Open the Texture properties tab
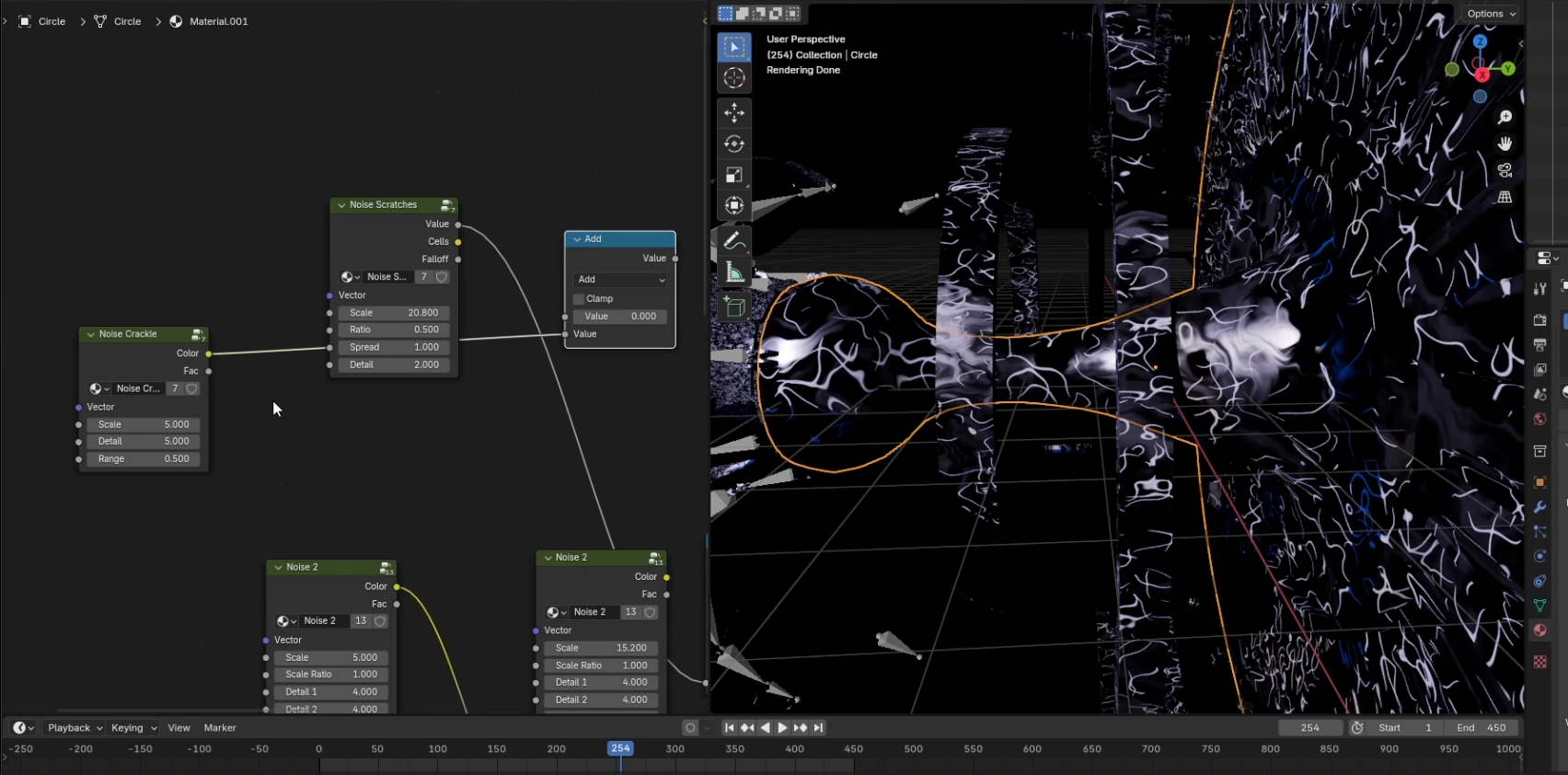The width and height of the screenshot is (1568, 775). [1539, 662]
